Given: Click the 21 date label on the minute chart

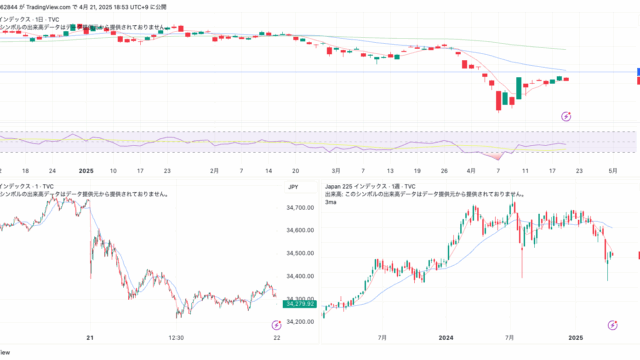Looking at the screenshot, I should coord(90,338).
